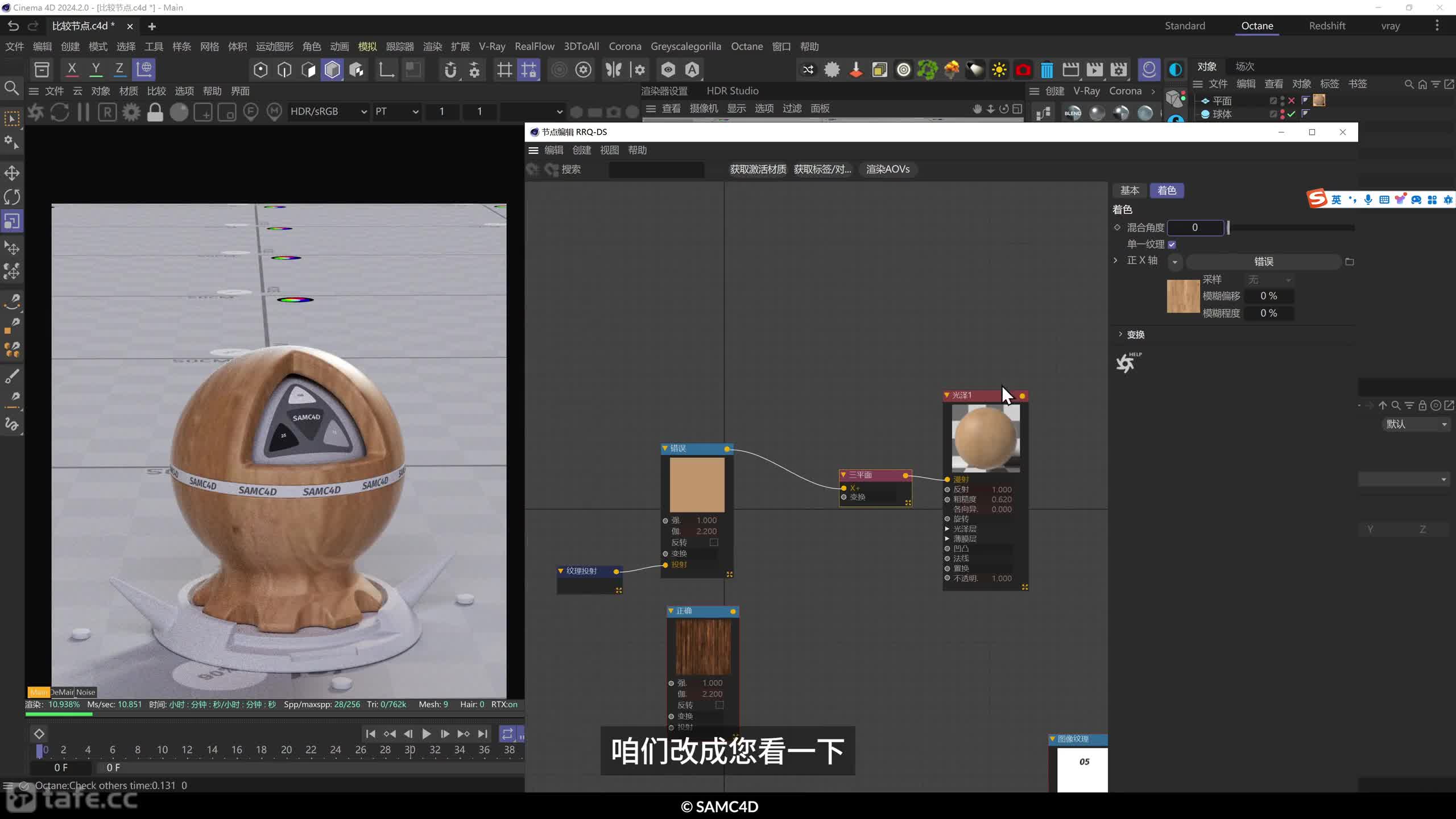Click the blue trash can icon
The width and height of the screenshot is (1456, 819).
click(x=1046, y=70)
